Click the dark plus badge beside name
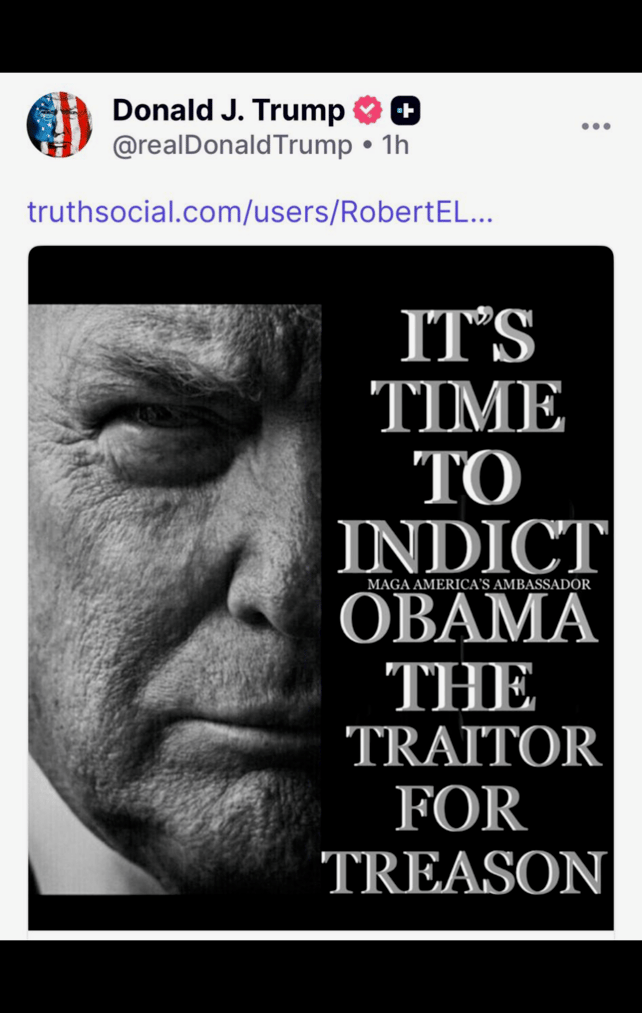The image size is (642, 1013). click(406, 111)
